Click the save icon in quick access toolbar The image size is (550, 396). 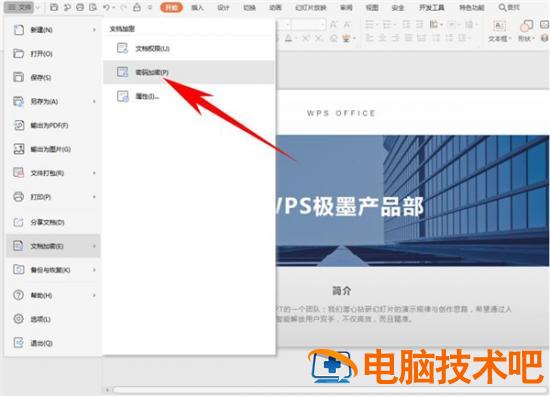click(x=54, y=7)
